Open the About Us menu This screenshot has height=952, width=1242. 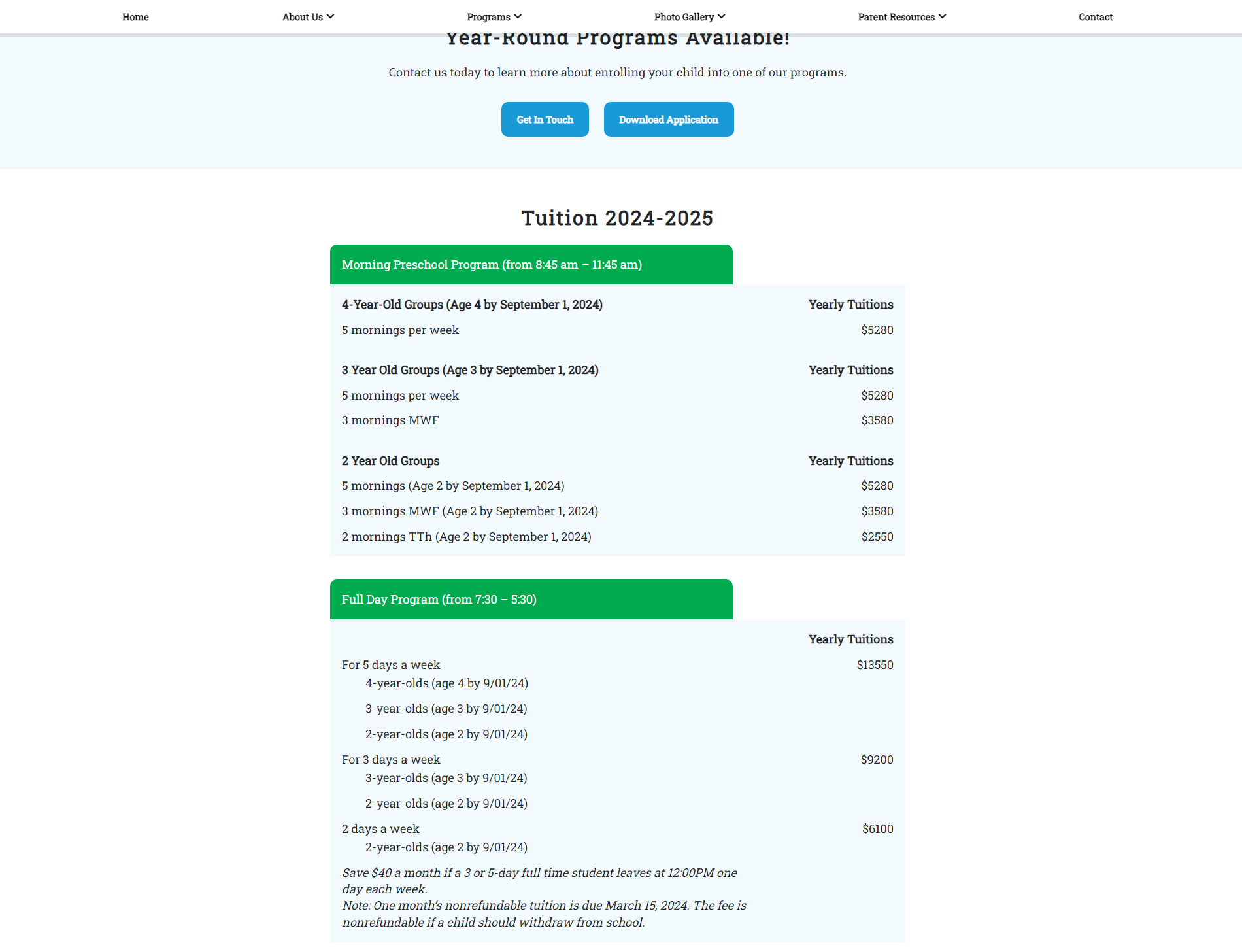point(303,17)
